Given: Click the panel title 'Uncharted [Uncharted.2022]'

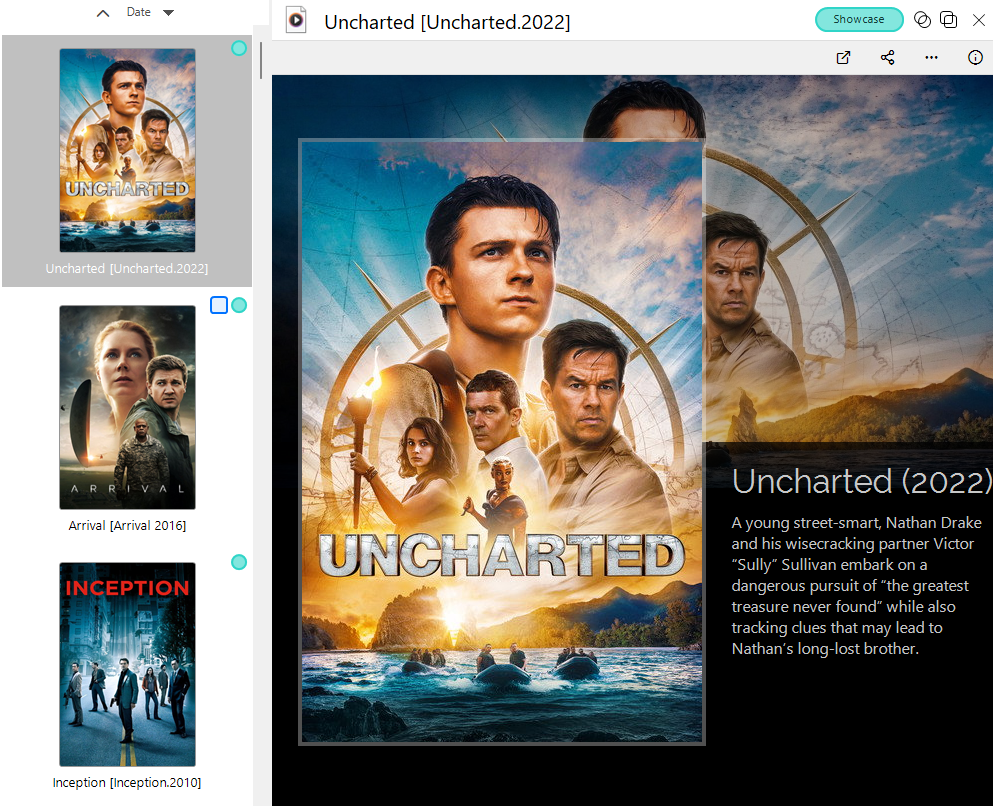Looking at the screenshot, I should click(x=447, y=22).
